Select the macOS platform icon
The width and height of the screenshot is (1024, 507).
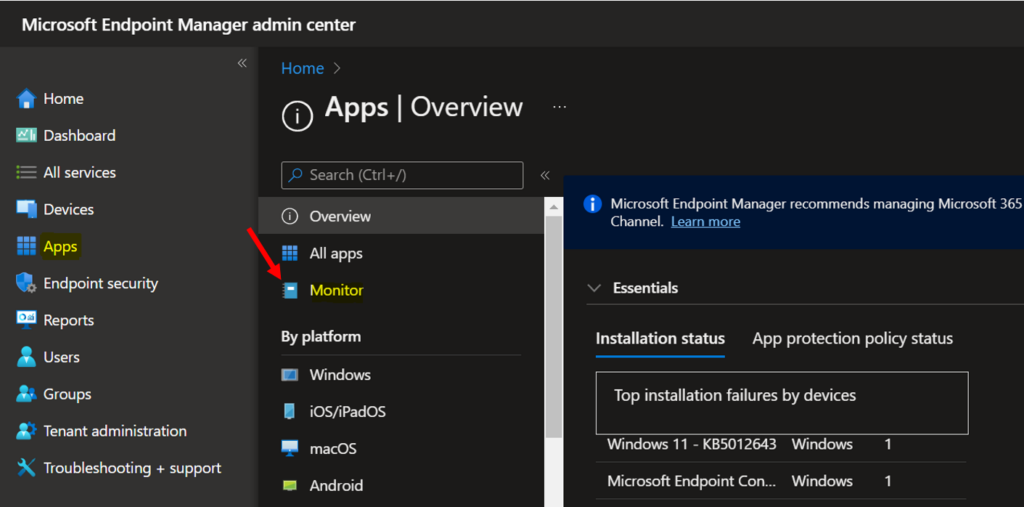click(289, 449)
